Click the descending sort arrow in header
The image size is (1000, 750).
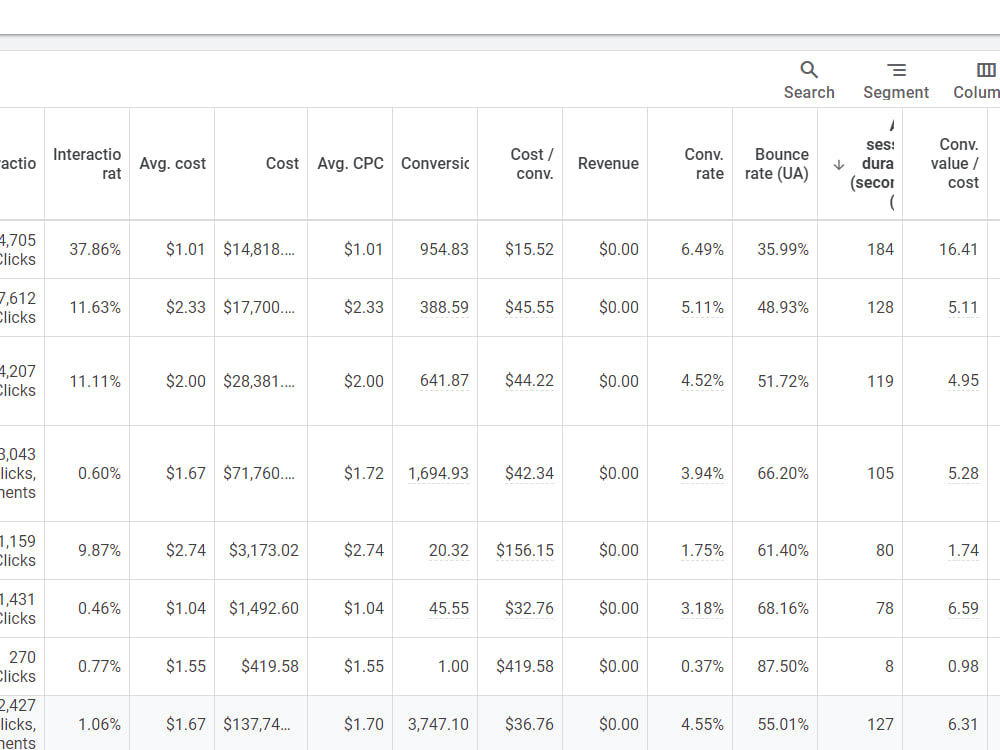(x=839, y=165)
